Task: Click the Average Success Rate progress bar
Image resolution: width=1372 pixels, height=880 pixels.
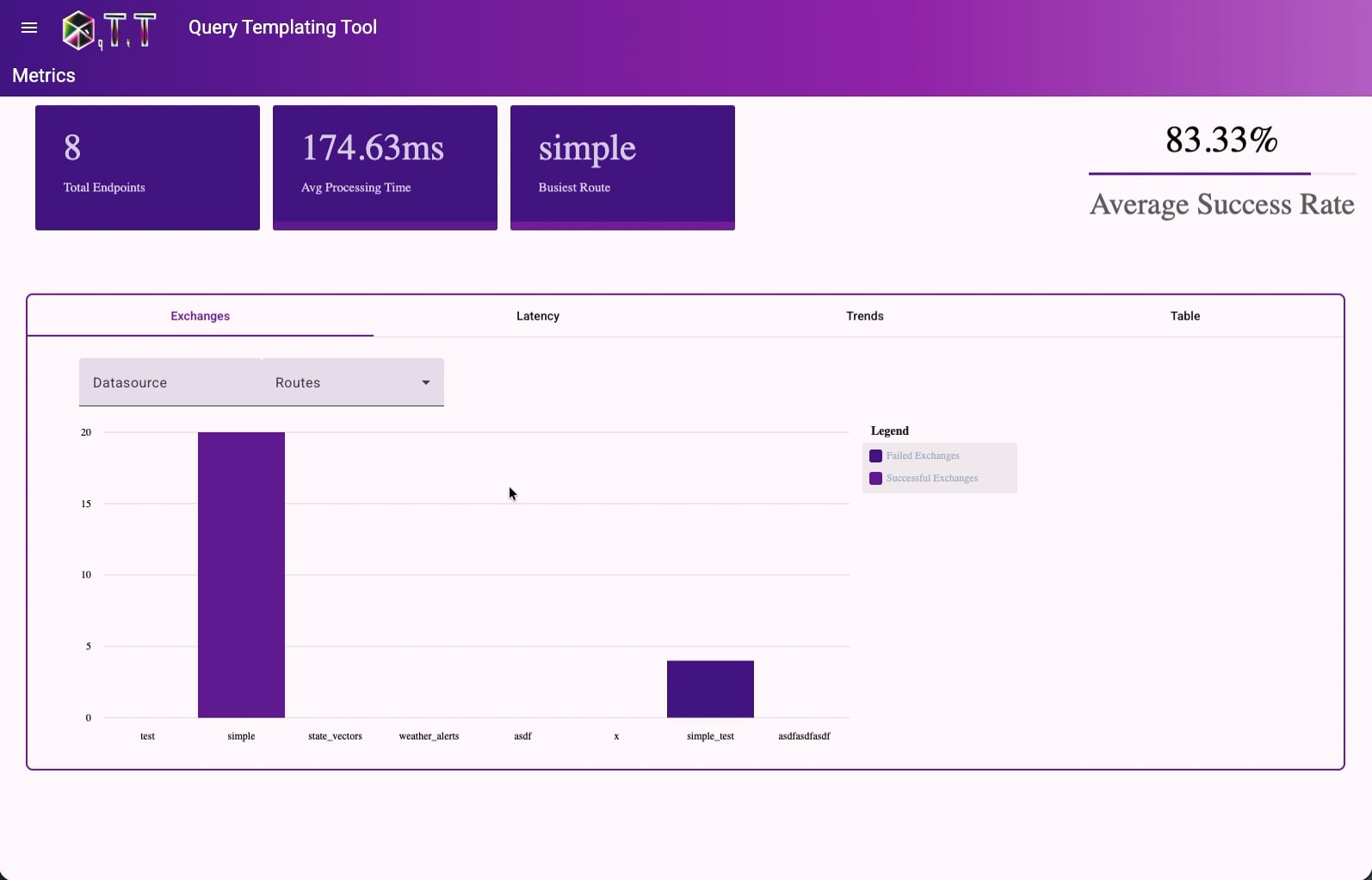Action: pos(1221,174)
